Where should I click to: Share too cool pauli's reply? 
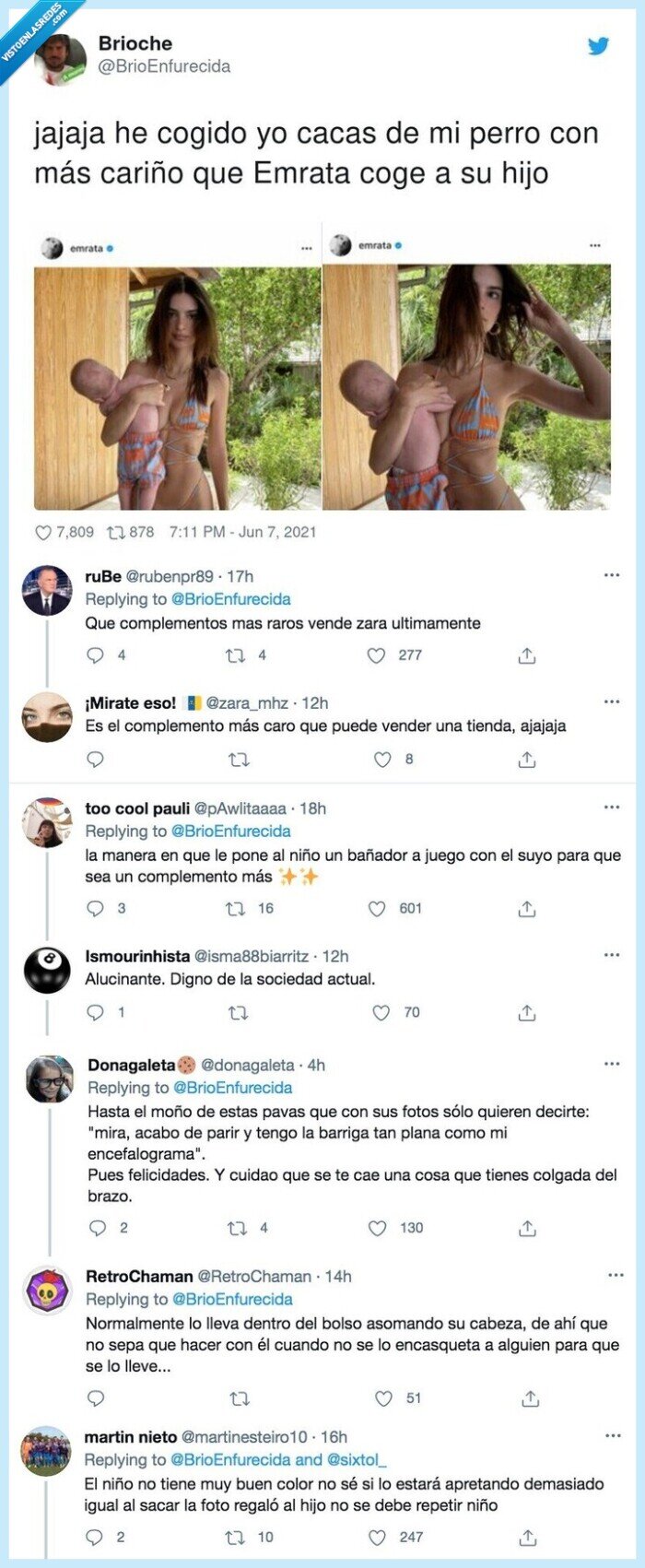(x=527, y=909)
